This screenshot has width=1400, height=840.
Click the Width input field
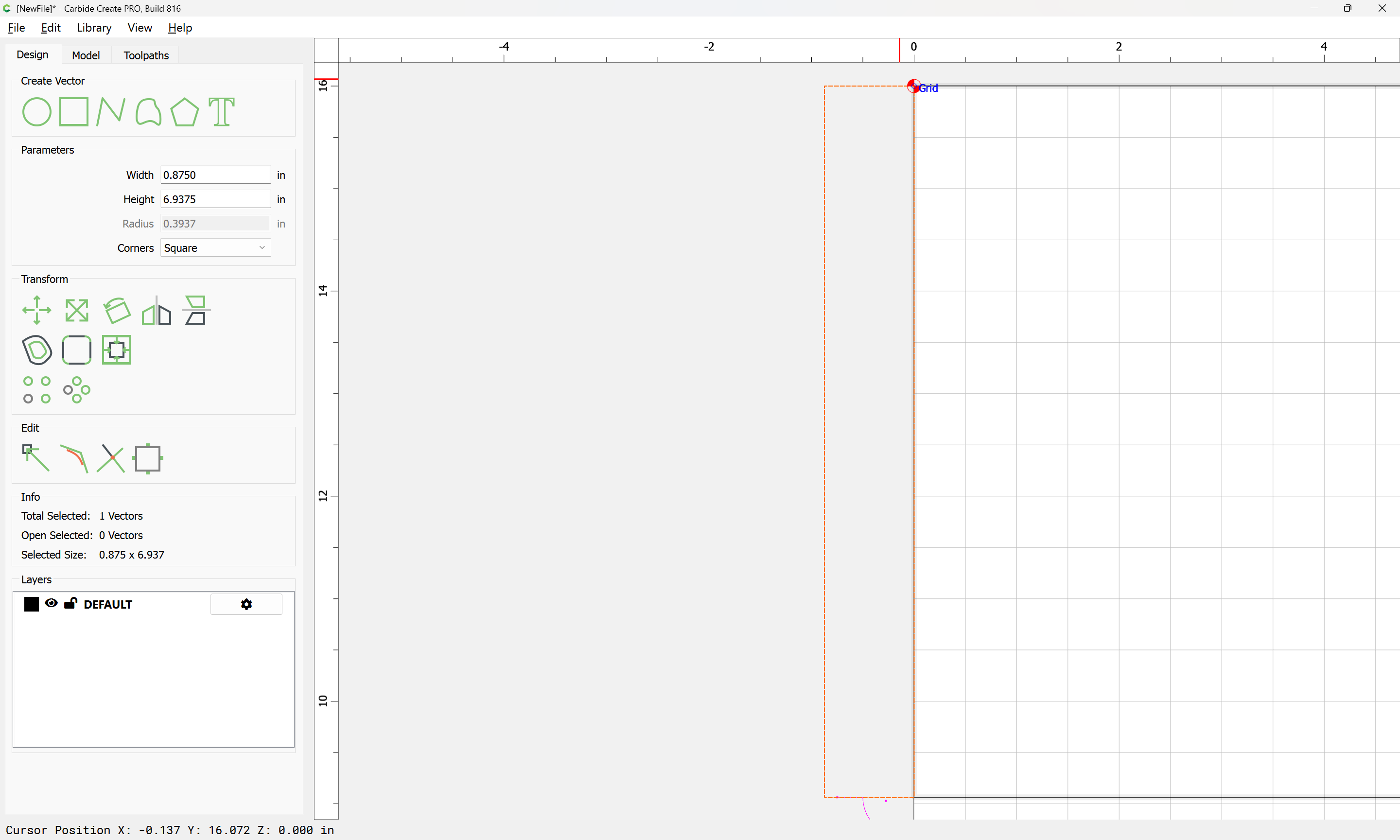click(216, 175)
